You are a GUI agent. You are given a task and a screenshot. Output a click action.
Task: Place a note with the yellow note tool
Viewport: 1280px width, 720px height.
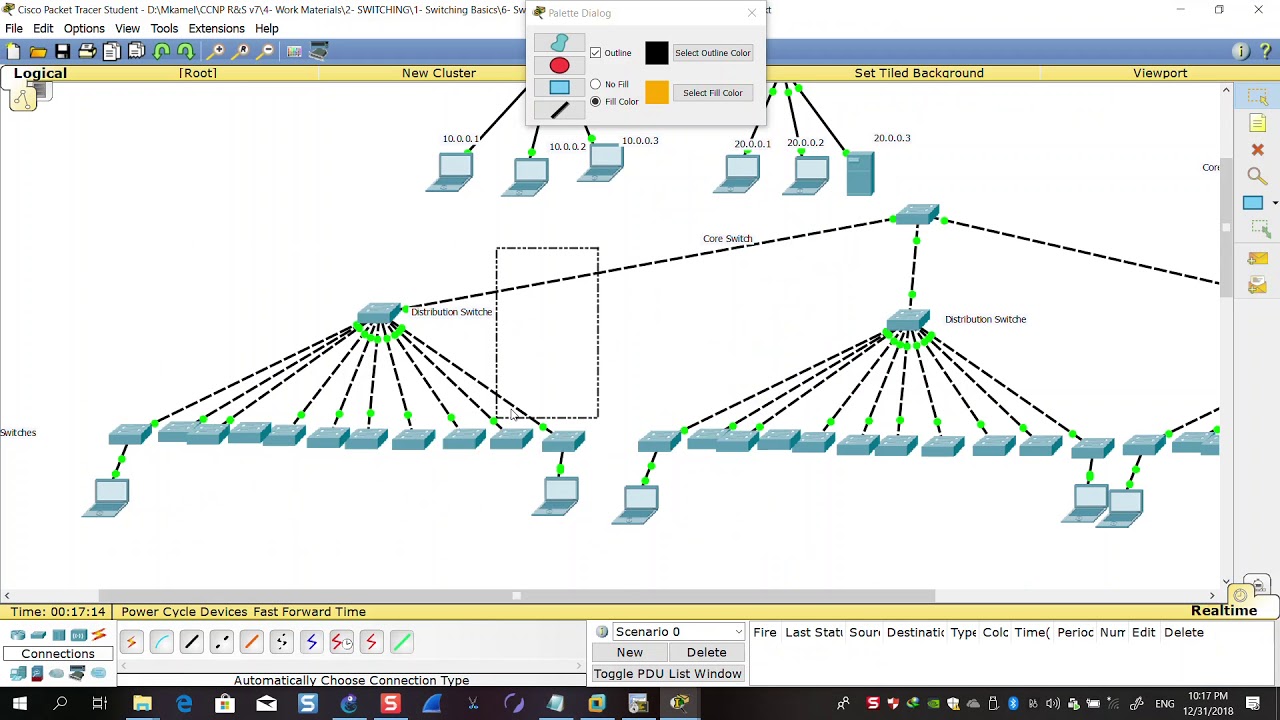click(x=1257, y=123)
